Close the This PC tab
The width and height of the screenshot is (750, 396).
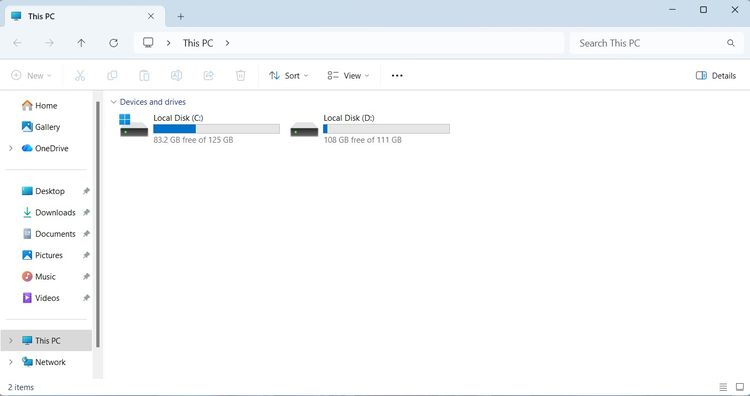point(151,16)
